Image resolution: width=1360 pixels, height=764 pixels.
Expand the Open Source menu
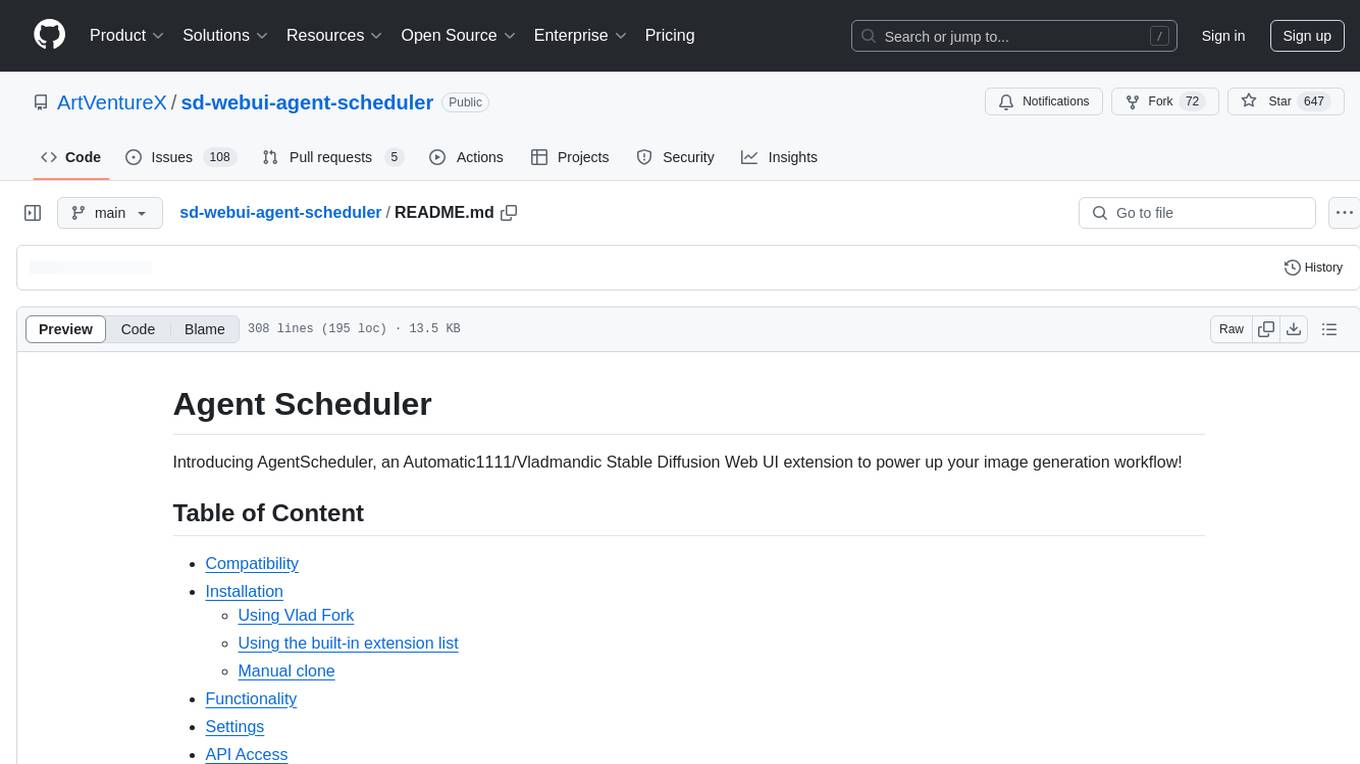click(458, 35)
